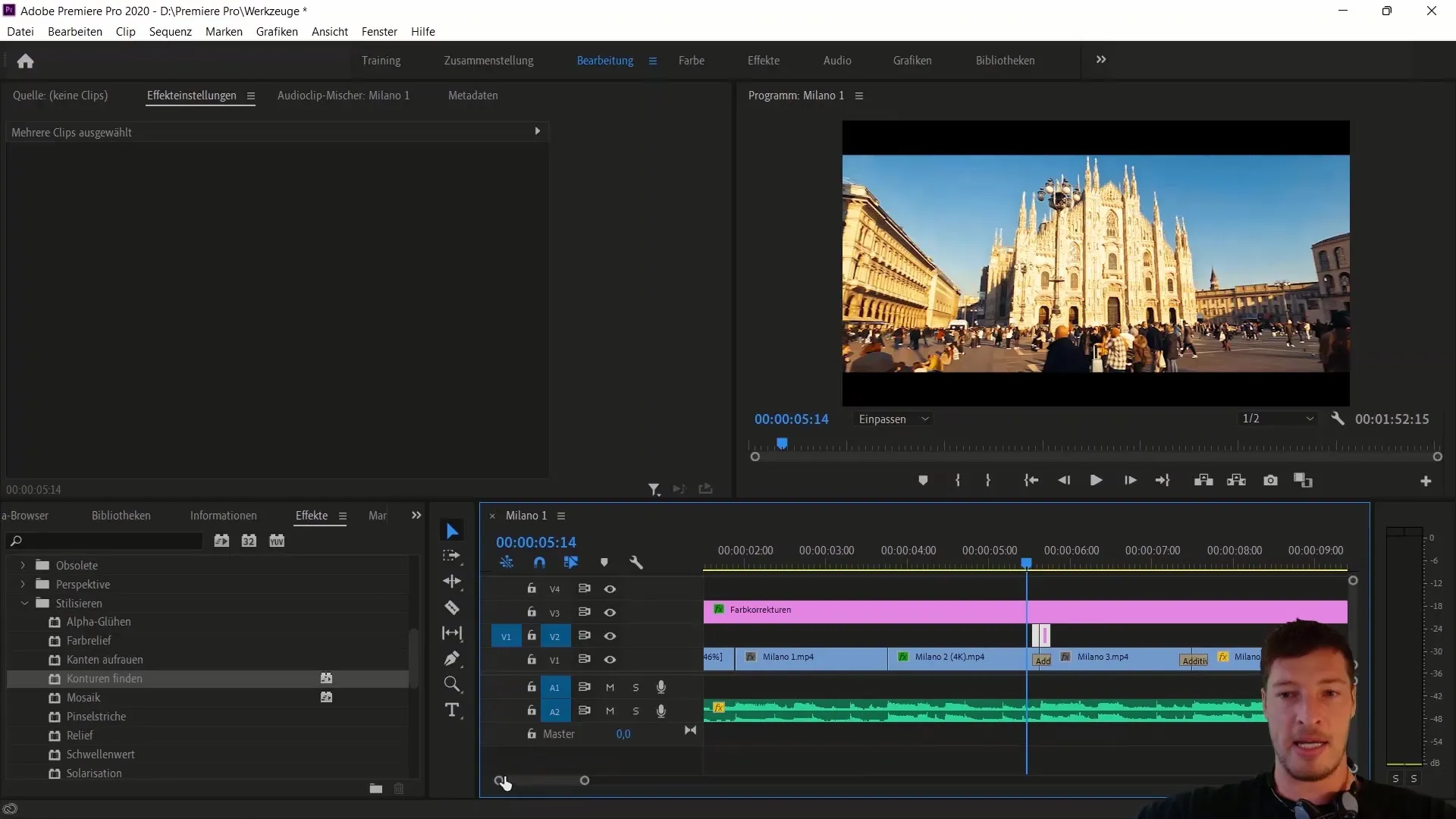This screenshot has height=819, width=1456.
Task: Toggle sequence nest insert mode
Action: [507, 563]
